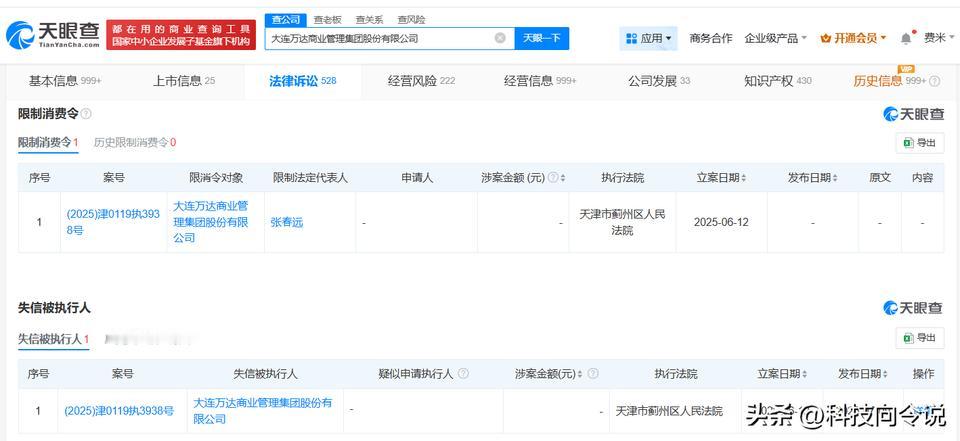The image size is (960, 441).
Task: Switch to 经营风险 tab
Action: coord(421,81)
